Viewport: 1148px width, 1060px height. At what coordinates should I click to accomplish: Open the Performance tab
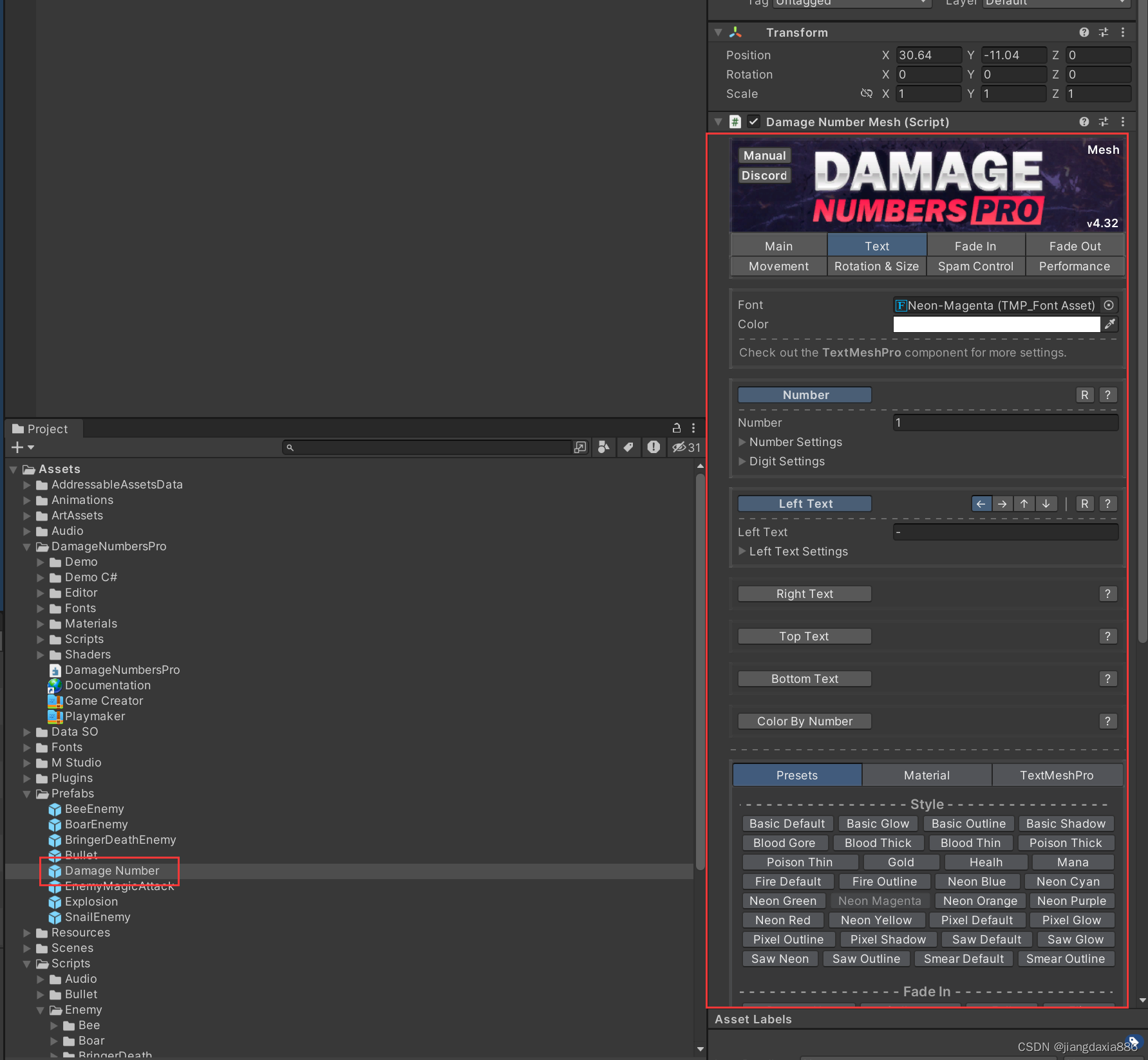1075,266
